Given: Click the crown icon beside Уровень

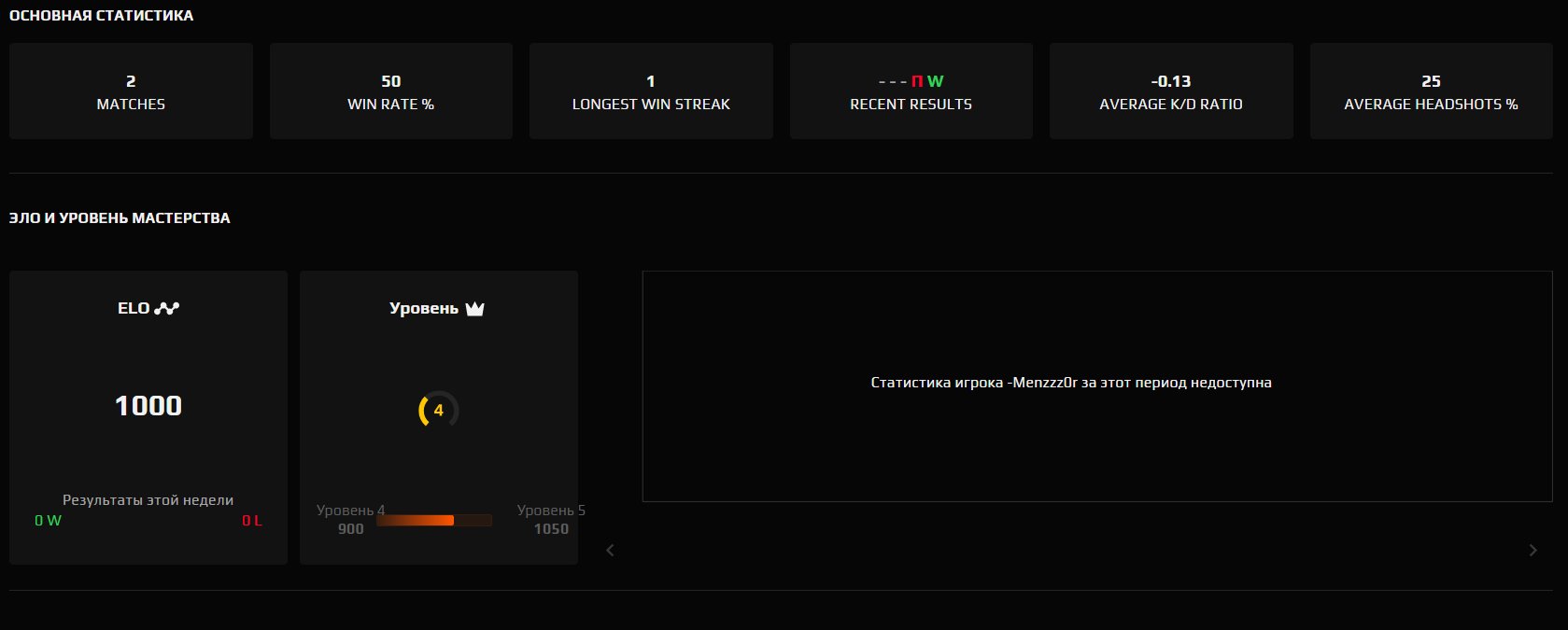Looking at the screenshot, I should click(474, 309).
